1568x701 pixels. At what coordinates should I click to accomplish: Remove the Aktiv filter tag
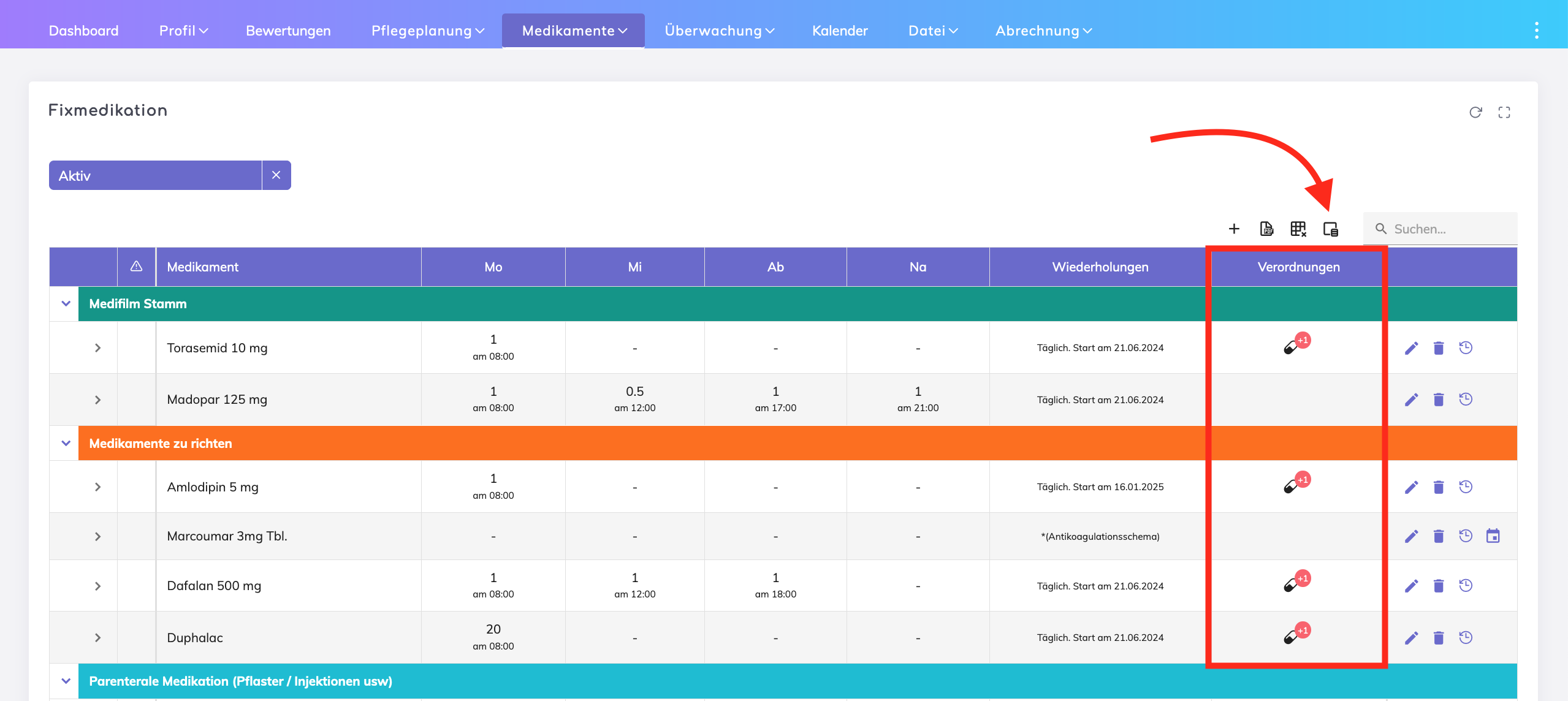[x=276, y=175]
